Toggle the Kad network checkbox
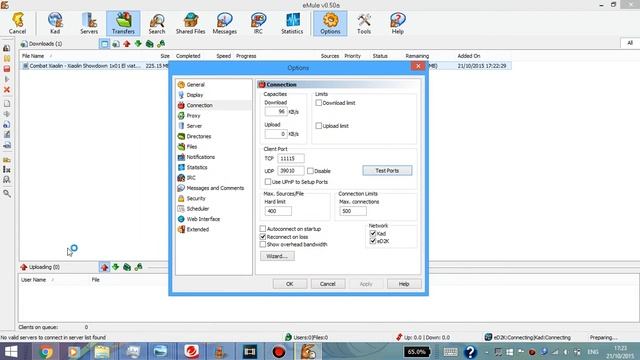640x360 pixels. point(373,233)
